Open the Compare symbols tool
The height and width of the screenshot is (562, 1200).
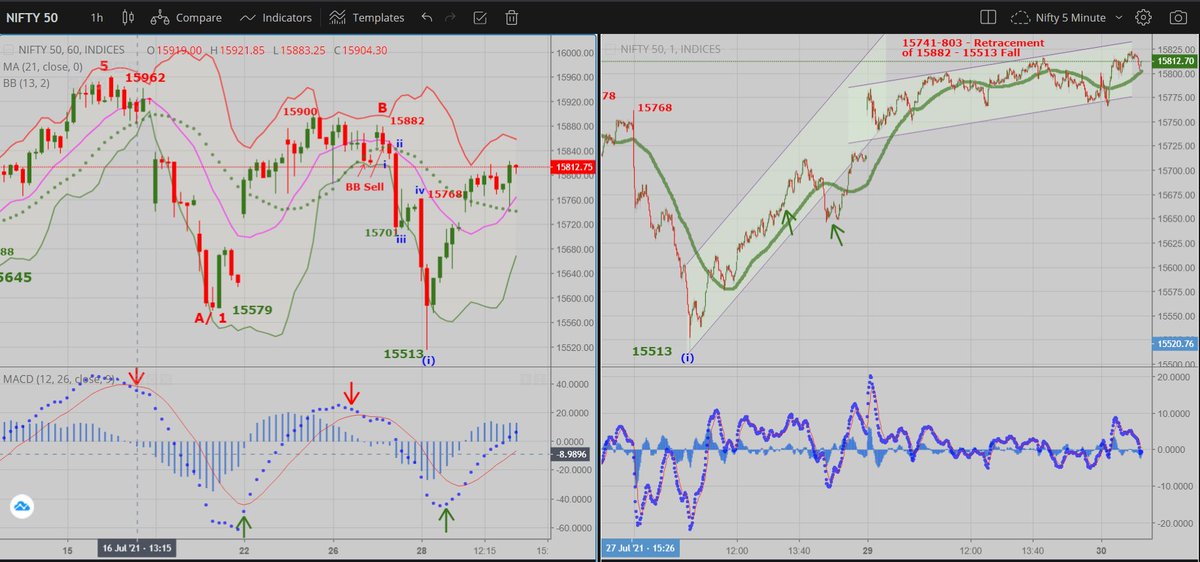point(186,17)
